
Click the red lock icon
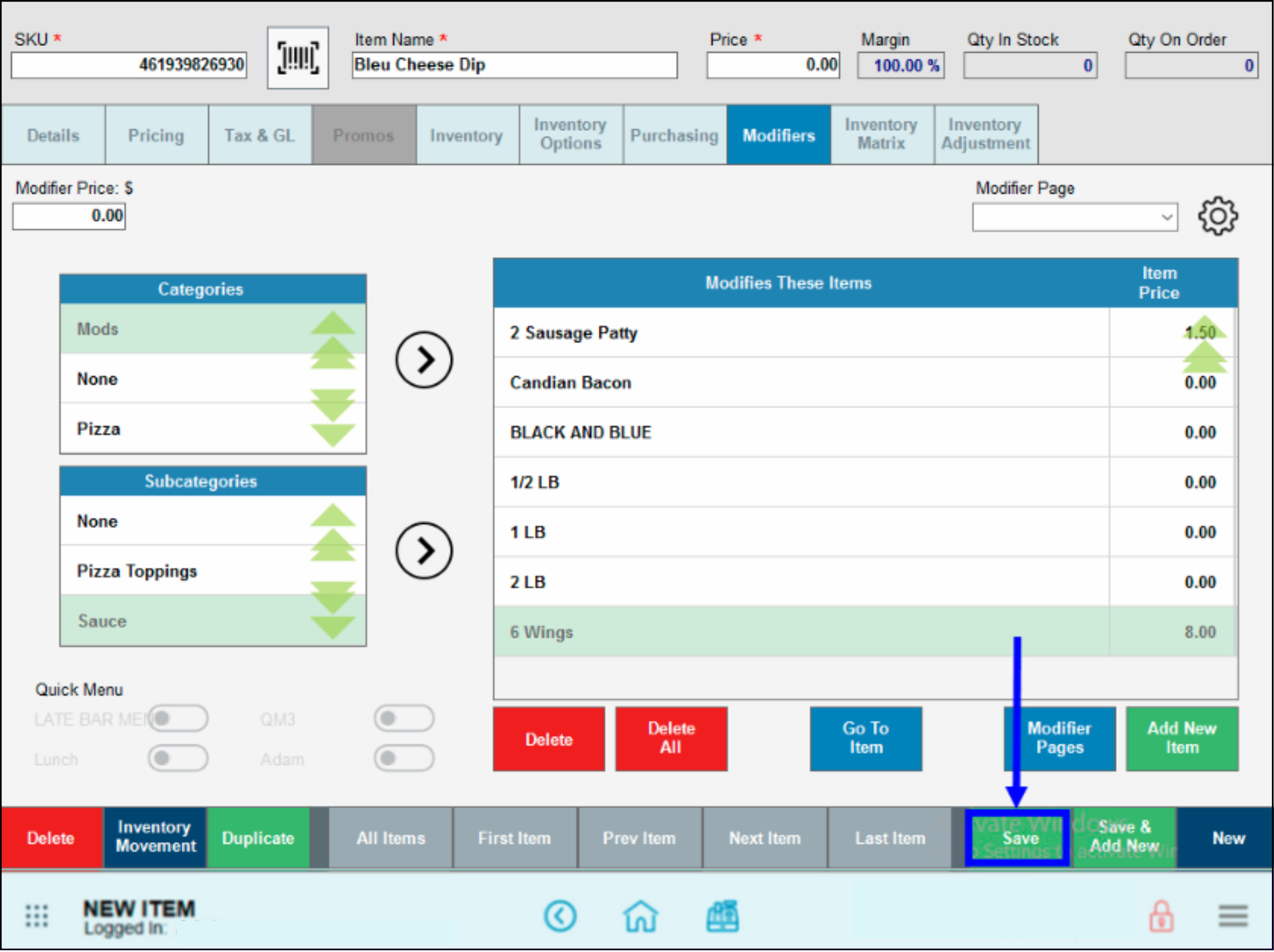point(1161,916)
